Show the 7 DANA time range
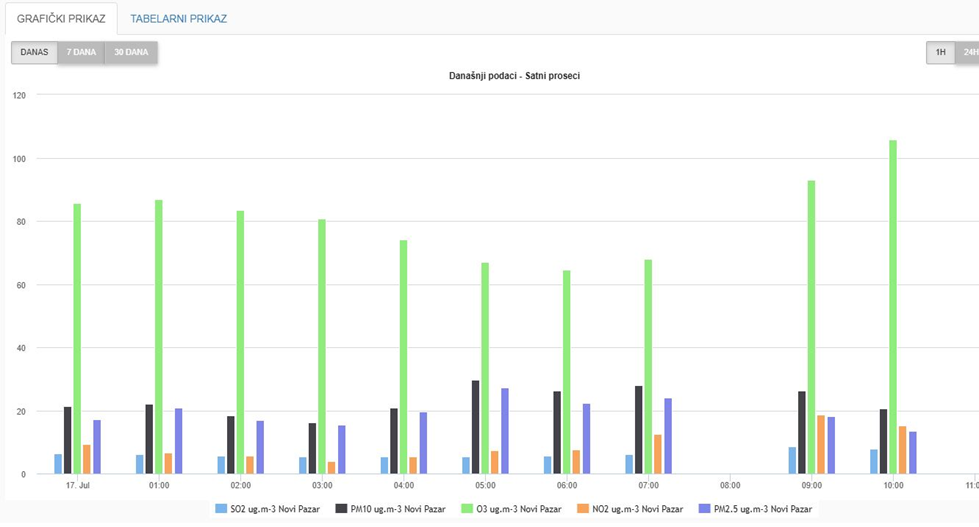Viewport: 979px width, 527px height. (x=81, y=52)
